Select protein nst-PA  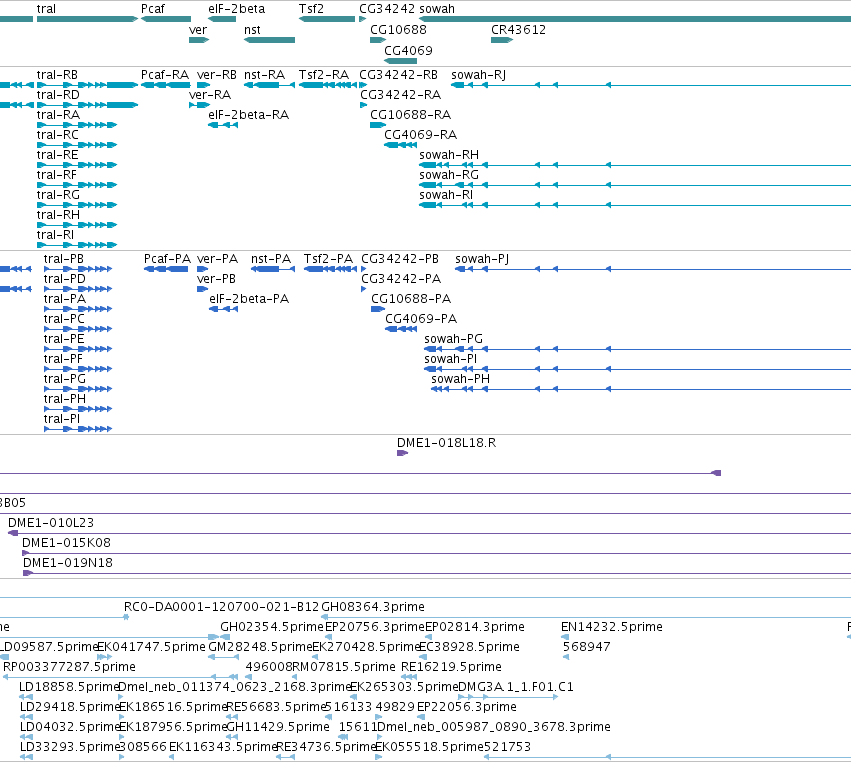coord(271,259)
